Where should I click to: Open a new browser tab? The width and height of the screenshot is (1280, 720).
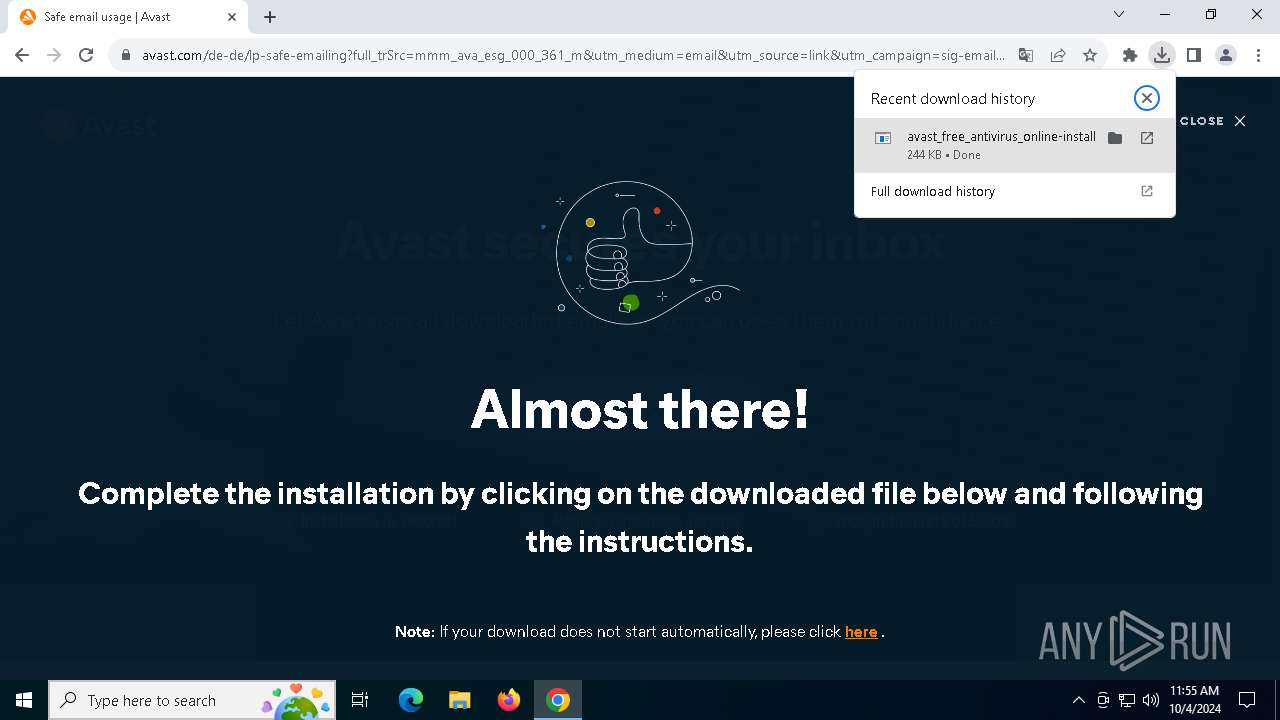(270, 17)
